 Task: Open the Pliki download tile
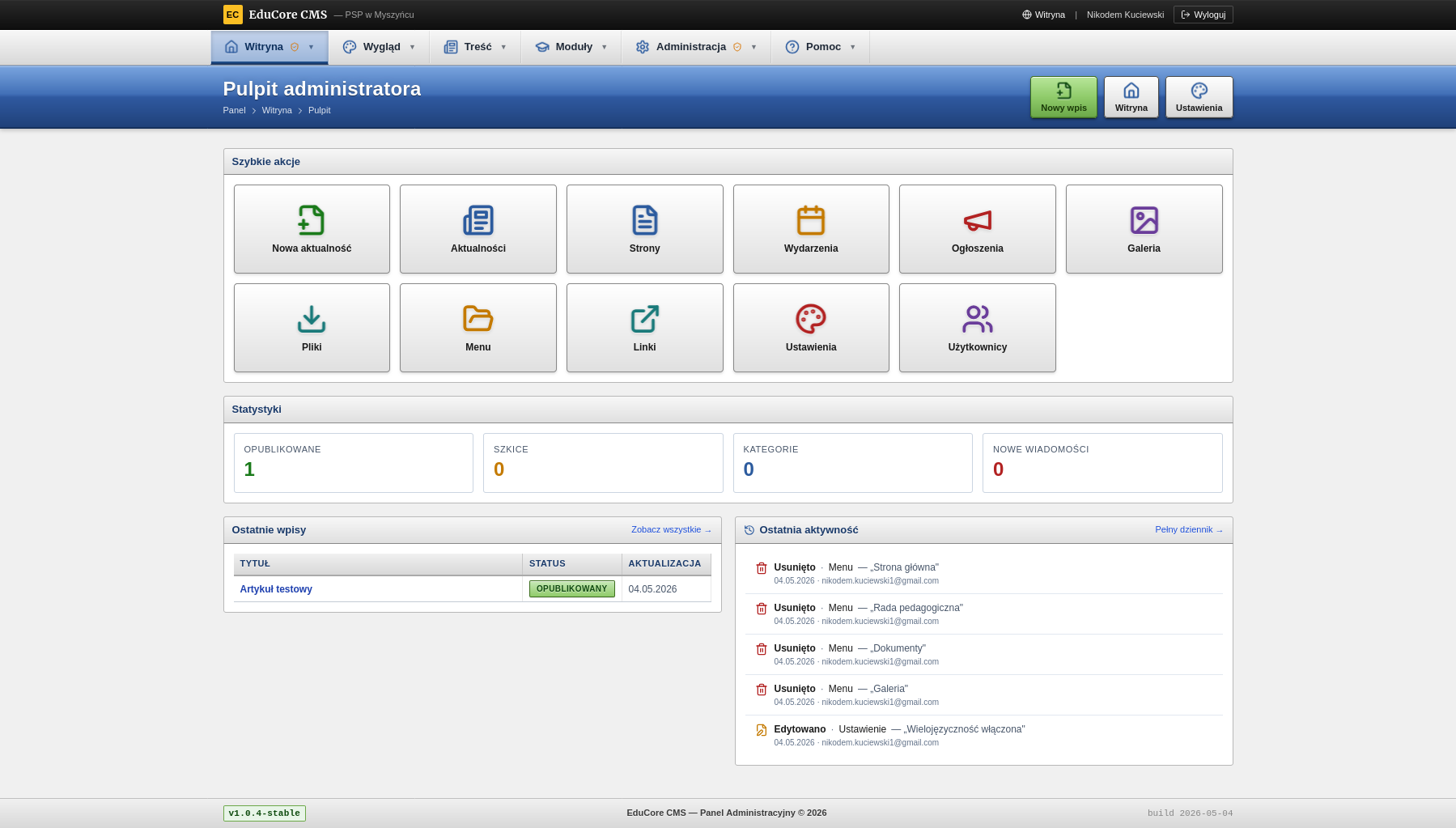[312, 328]
